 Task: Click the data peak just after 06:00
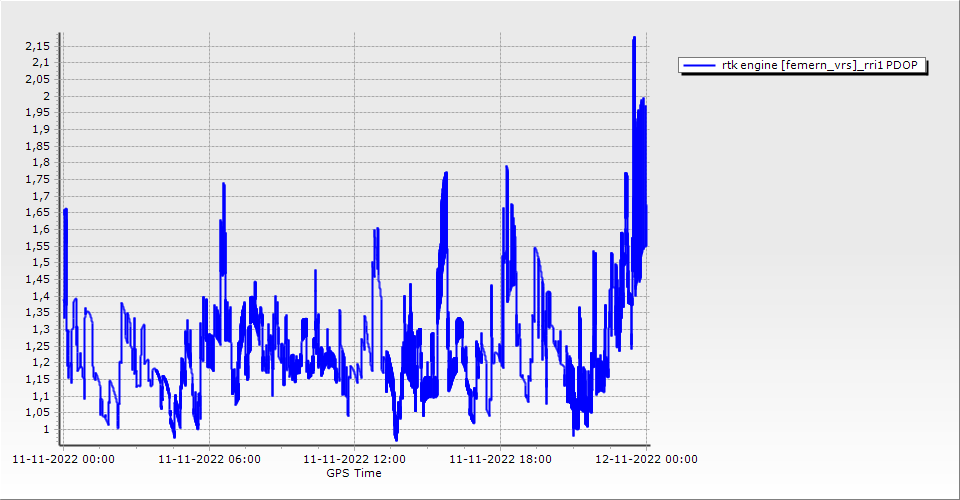click(224, 185)
